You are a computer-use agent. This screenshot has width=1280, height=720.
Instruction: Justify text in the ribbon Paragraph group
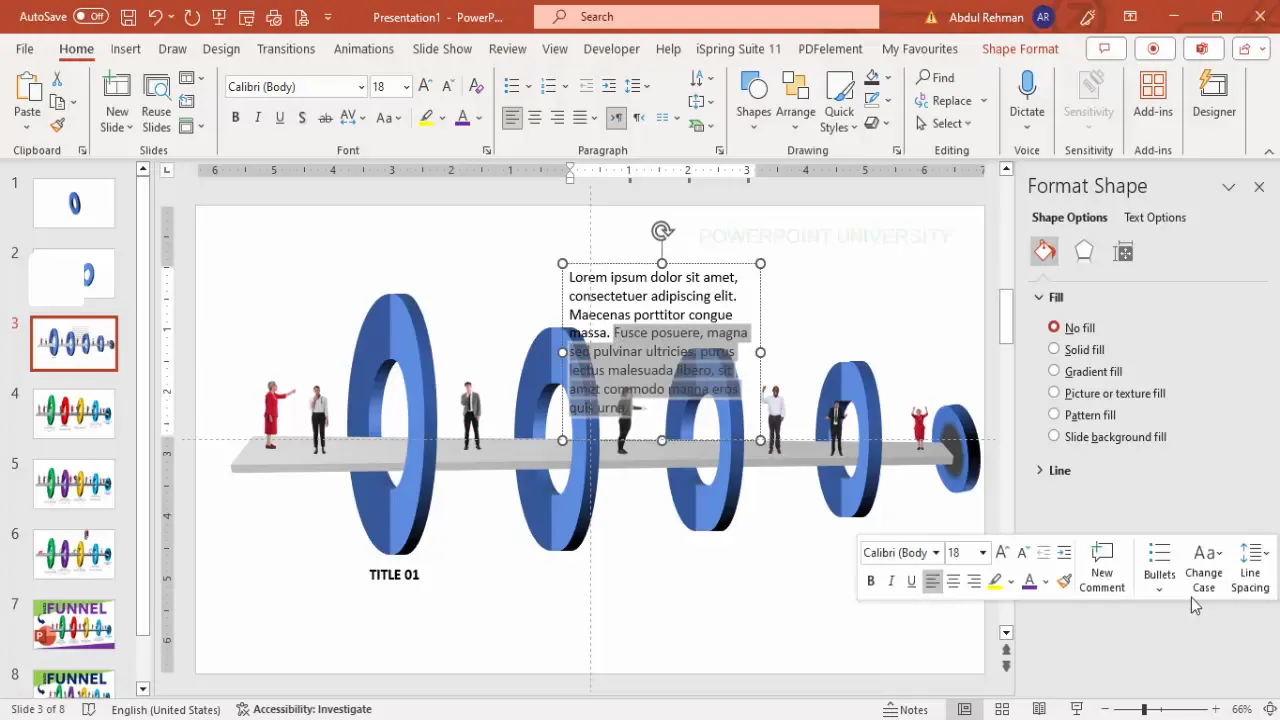pyautogui.click(x=579, y=118)
